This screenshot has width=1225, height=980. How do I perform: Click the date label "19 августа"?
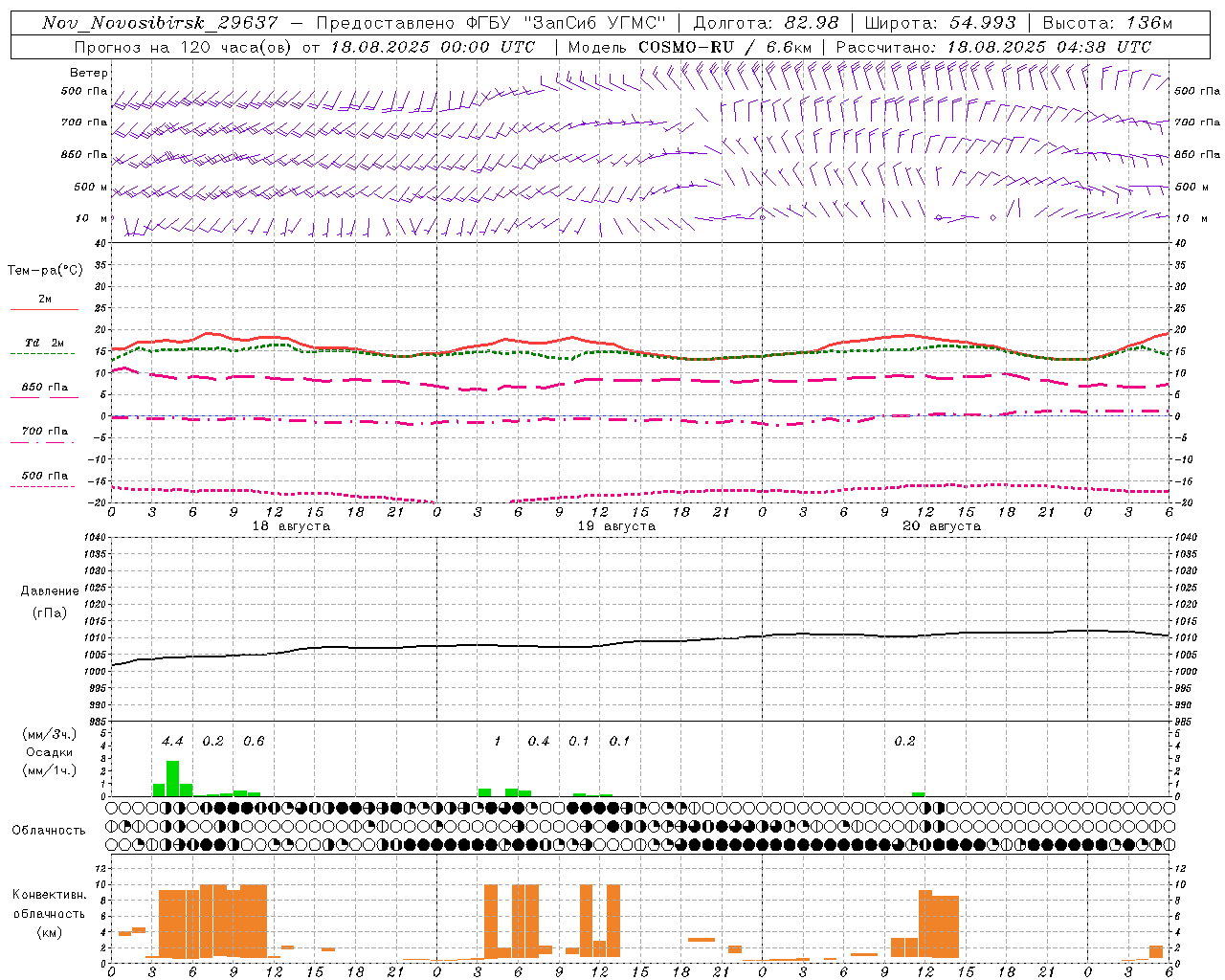[616, 526]
